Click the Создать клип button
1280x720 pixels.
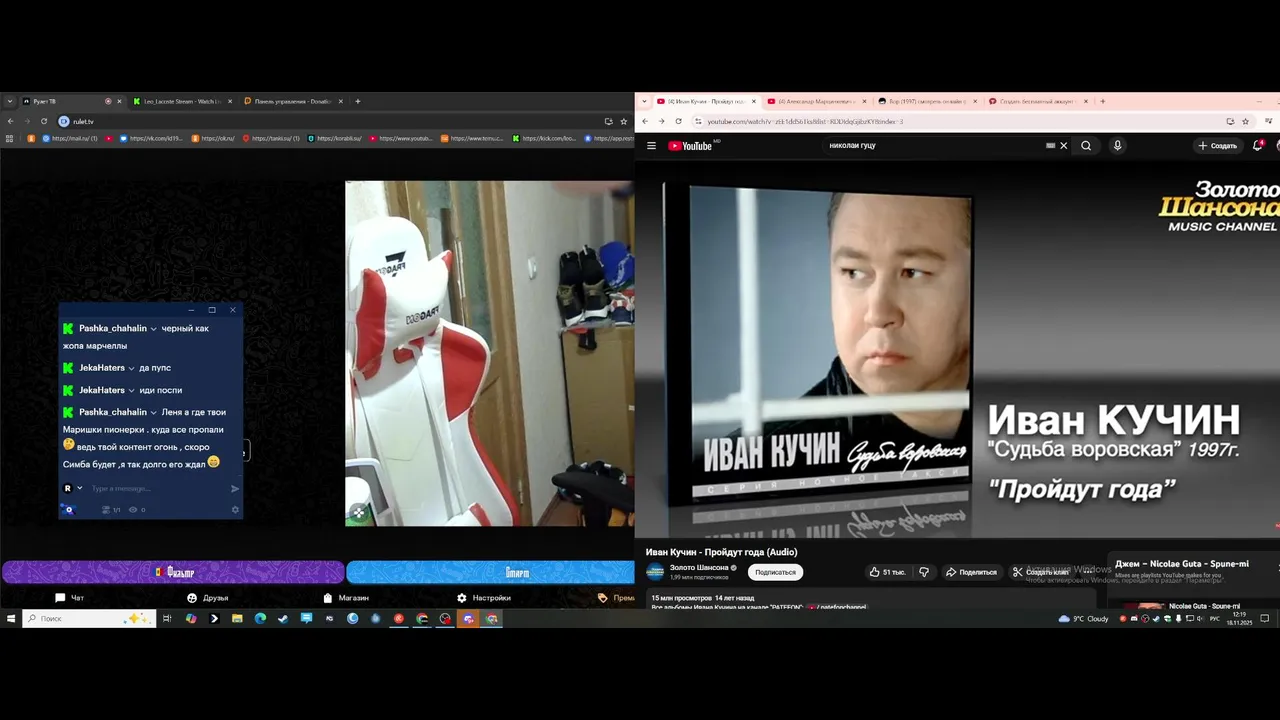pyautogui.click(x=1041, y=572)
